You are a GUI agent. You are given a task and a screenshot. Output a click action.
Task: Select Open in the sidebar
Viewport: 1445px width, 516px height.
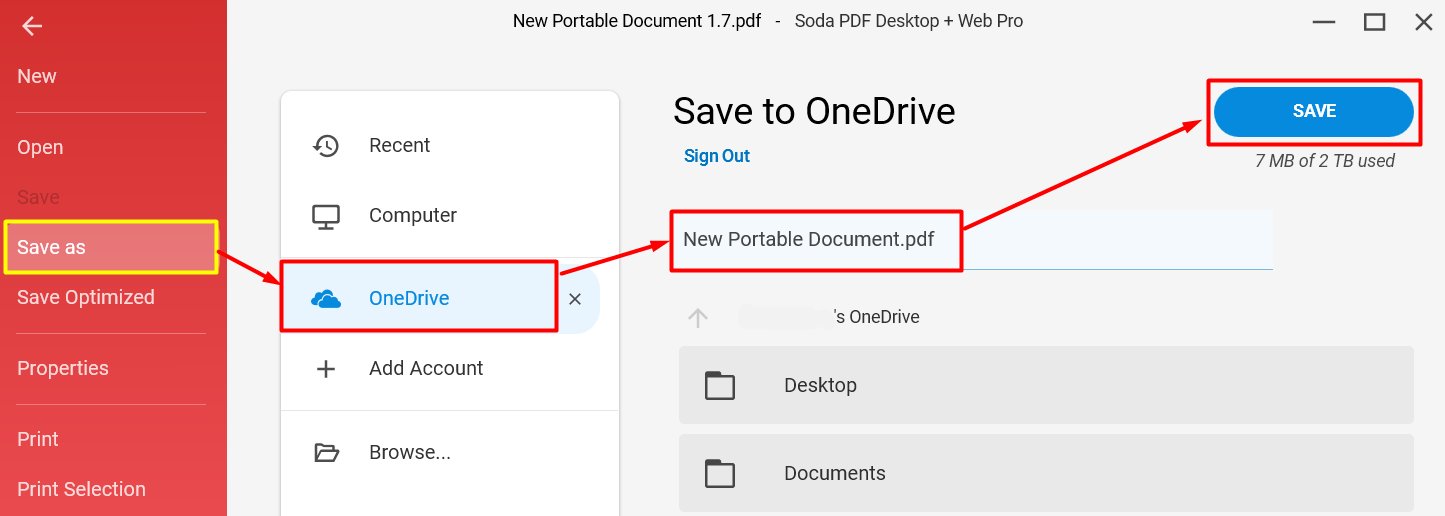(x=40, y=147)
